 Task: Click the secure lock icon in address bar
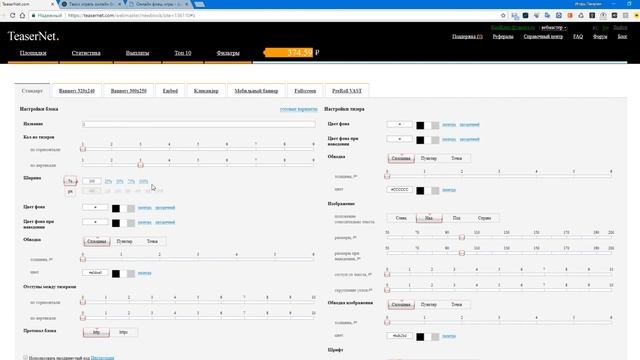click(33, 16)
